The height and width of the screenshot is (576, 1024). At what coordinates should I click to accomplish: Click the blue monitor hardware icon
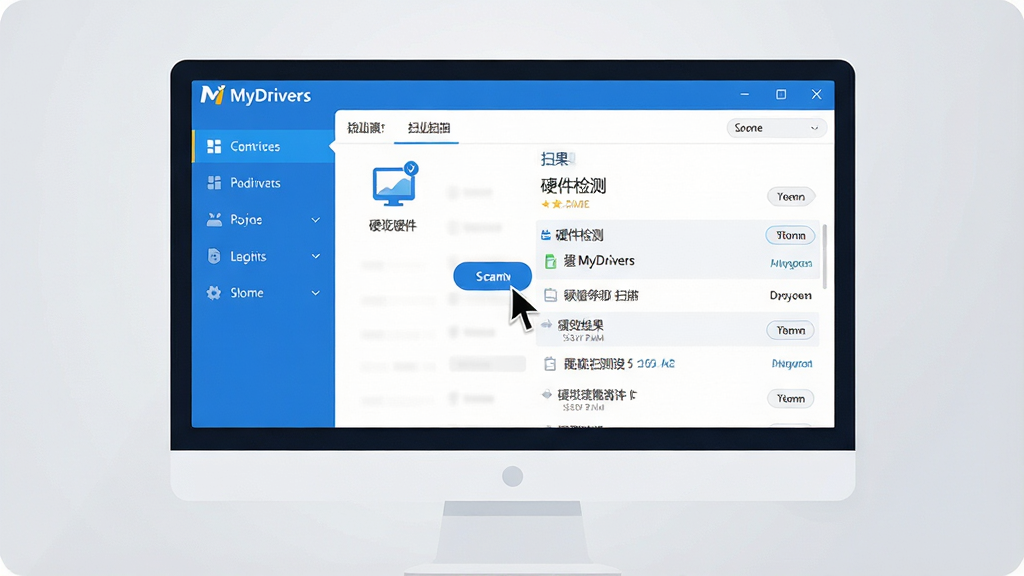click(x=393, y=187)
